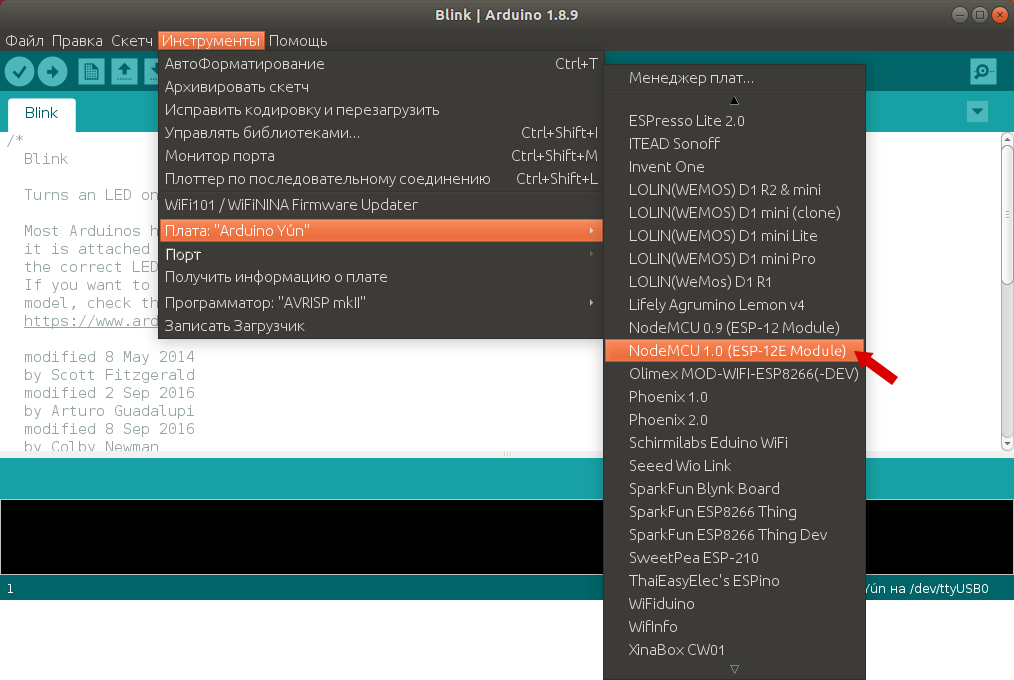
Task: Minimize the Arduino window
Action: click(960, 15)
